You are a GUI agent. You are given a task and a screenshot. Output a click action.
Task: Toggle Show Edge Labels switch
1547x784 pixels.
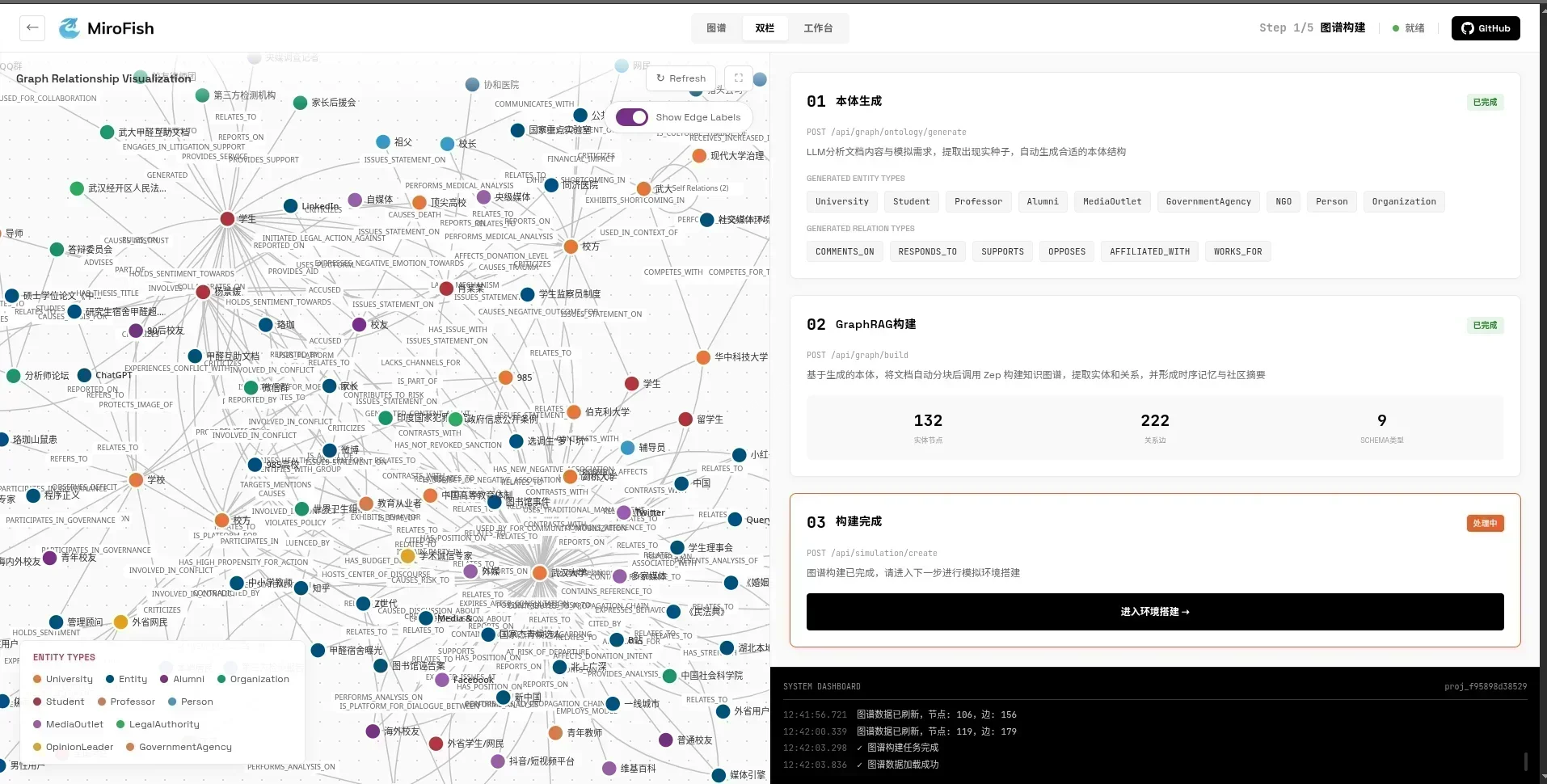pos(631,117)
